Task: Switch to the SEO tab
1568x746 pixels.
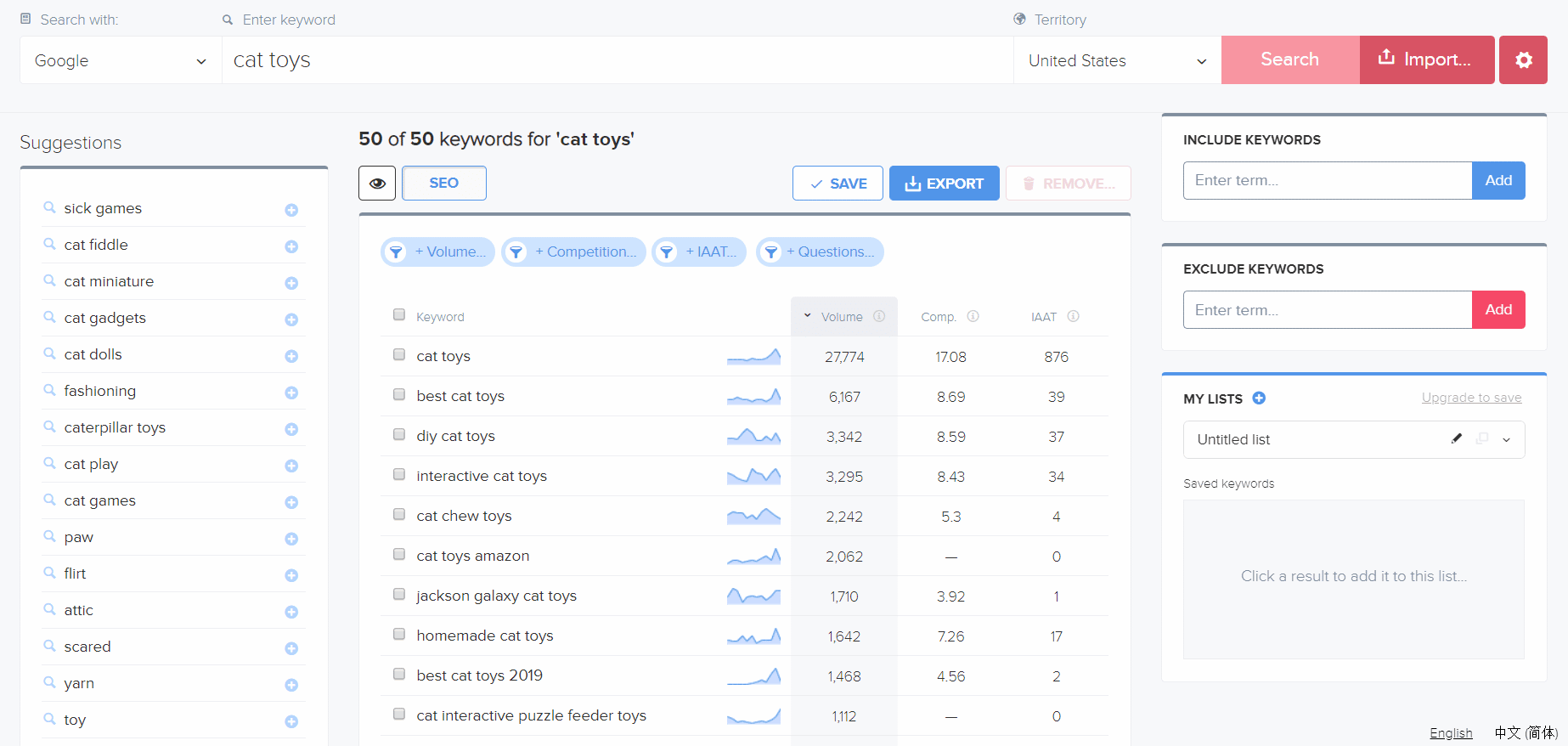Action: [443, 183]
